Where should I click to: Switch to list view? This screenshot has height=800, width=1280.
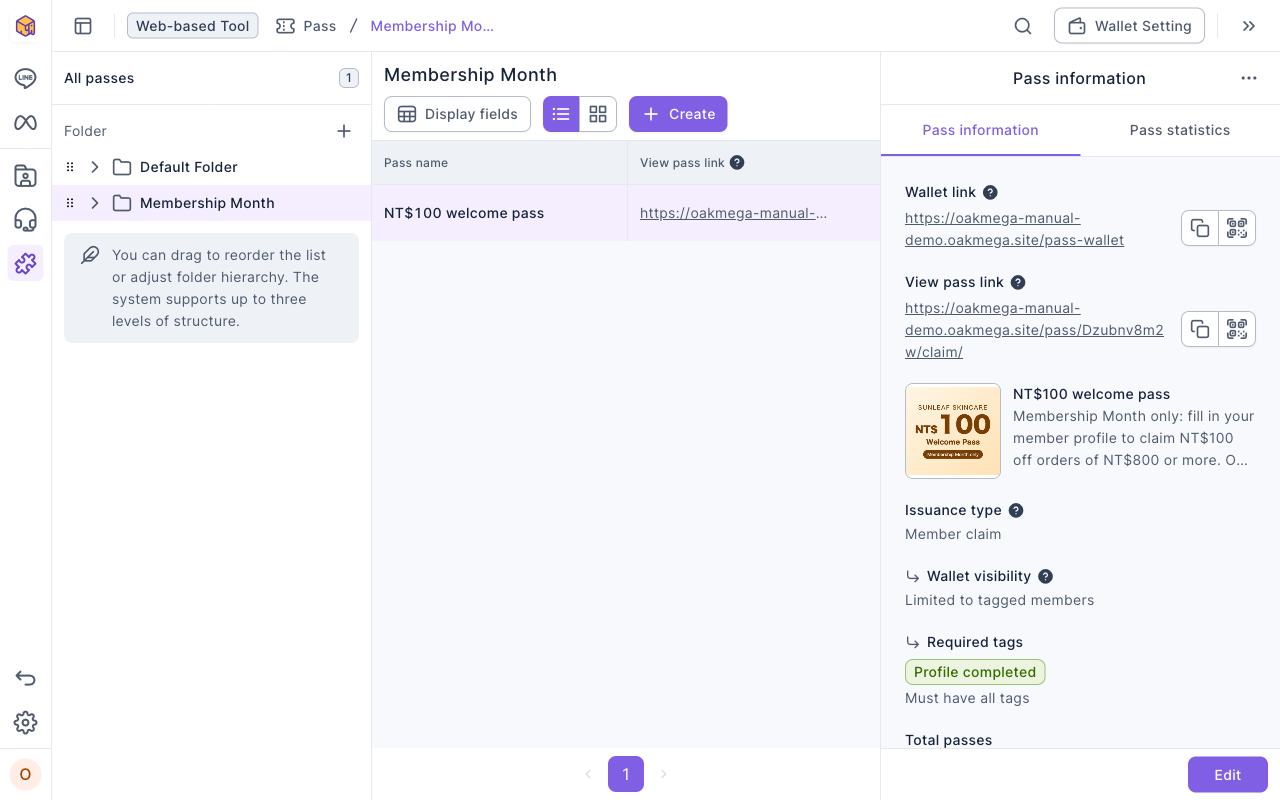[x=561, y=114]
